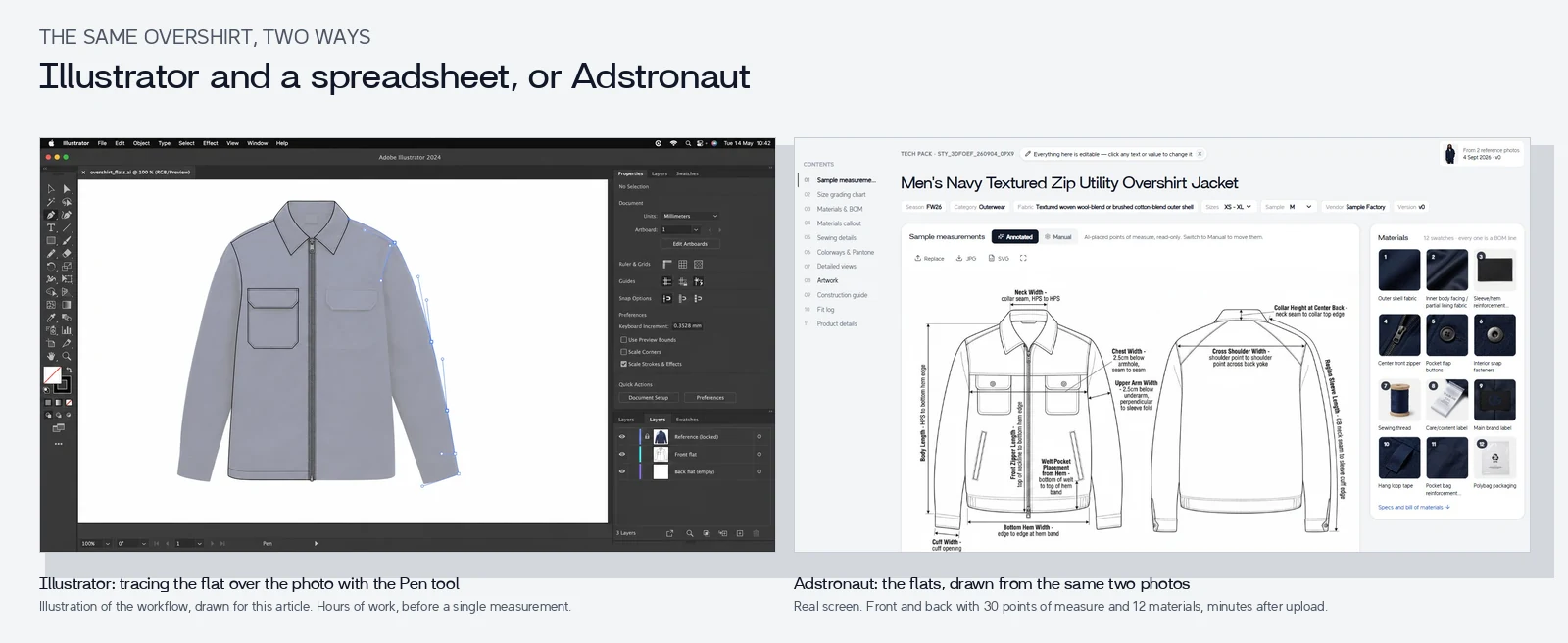Open the File menu

pyautogui.click(x=102, y=143)
